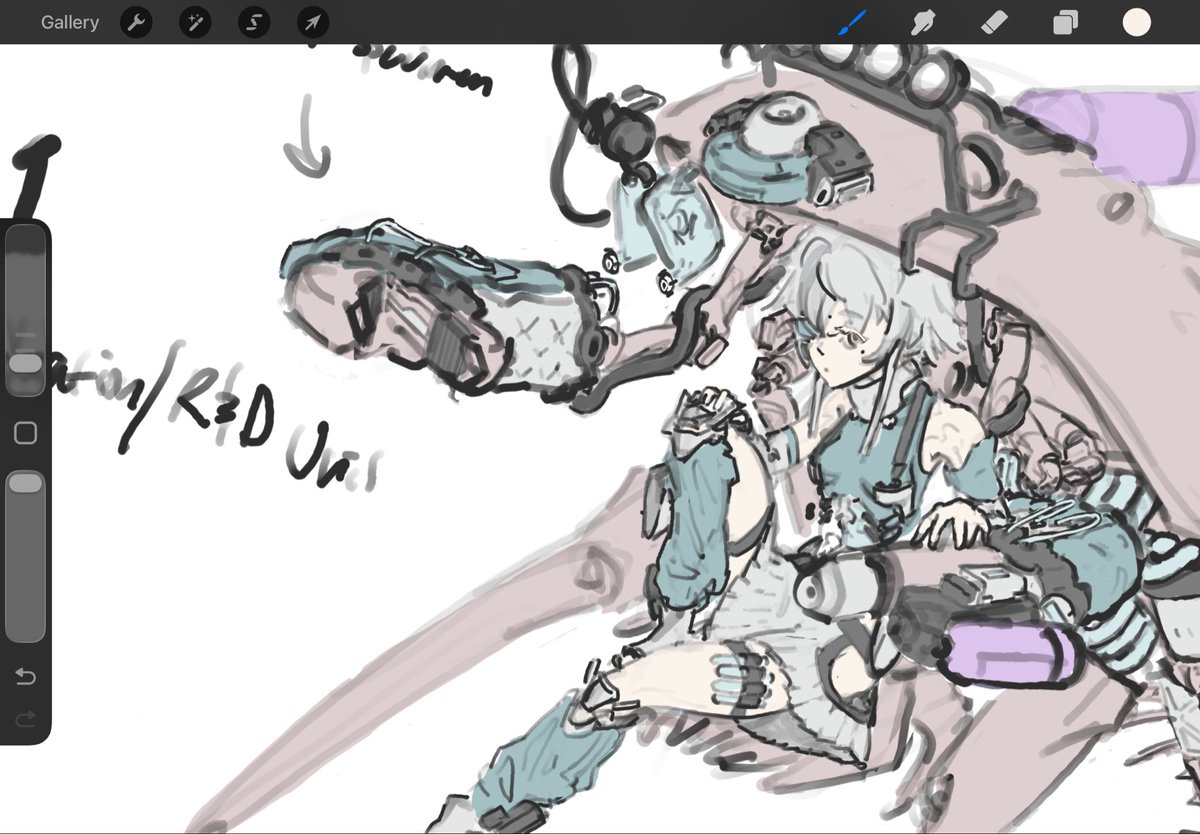Open the Actions wrench menu
Screen dimensions: 1200x834
pos(136,22)
